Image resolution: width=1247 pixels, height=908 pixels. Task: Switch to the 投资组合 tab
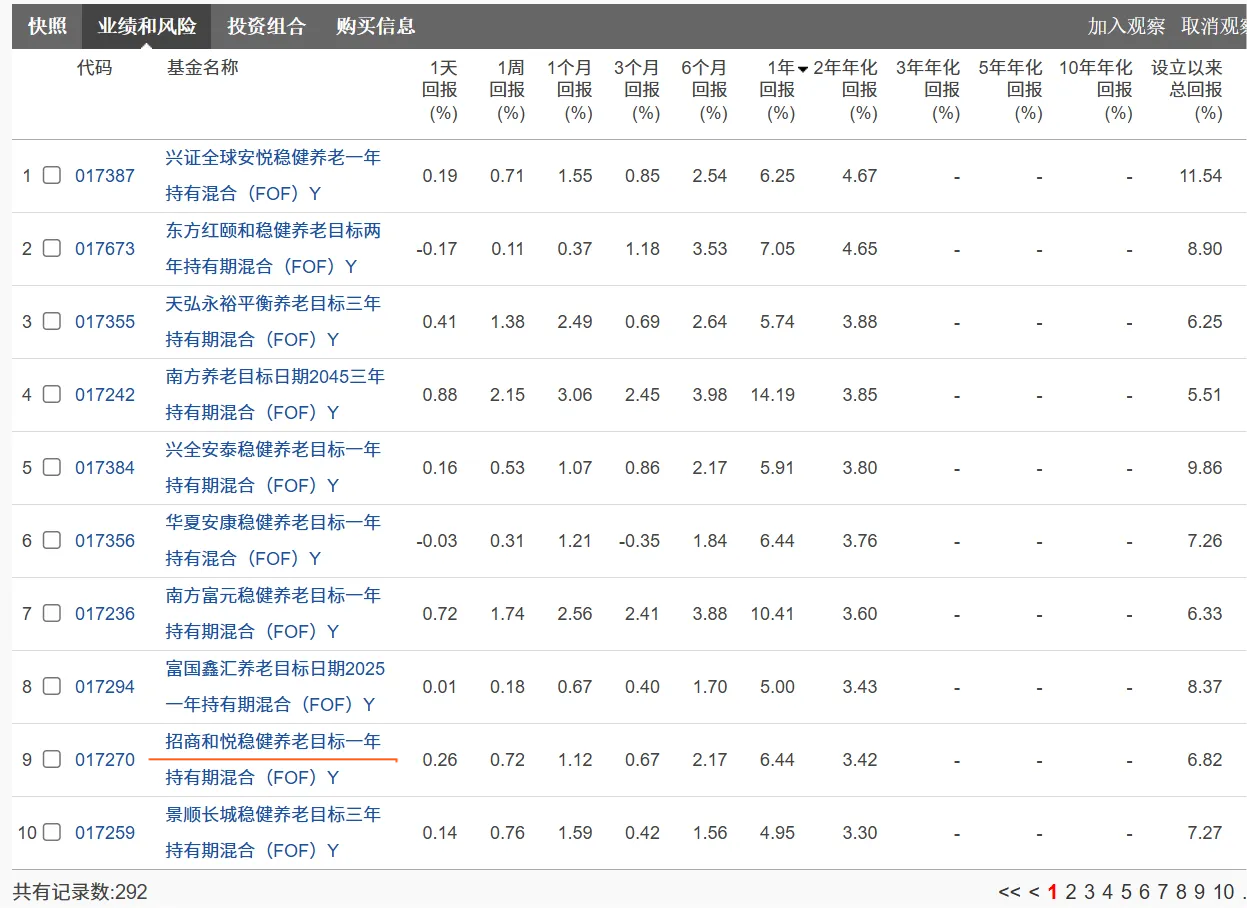tap(266, 26)
